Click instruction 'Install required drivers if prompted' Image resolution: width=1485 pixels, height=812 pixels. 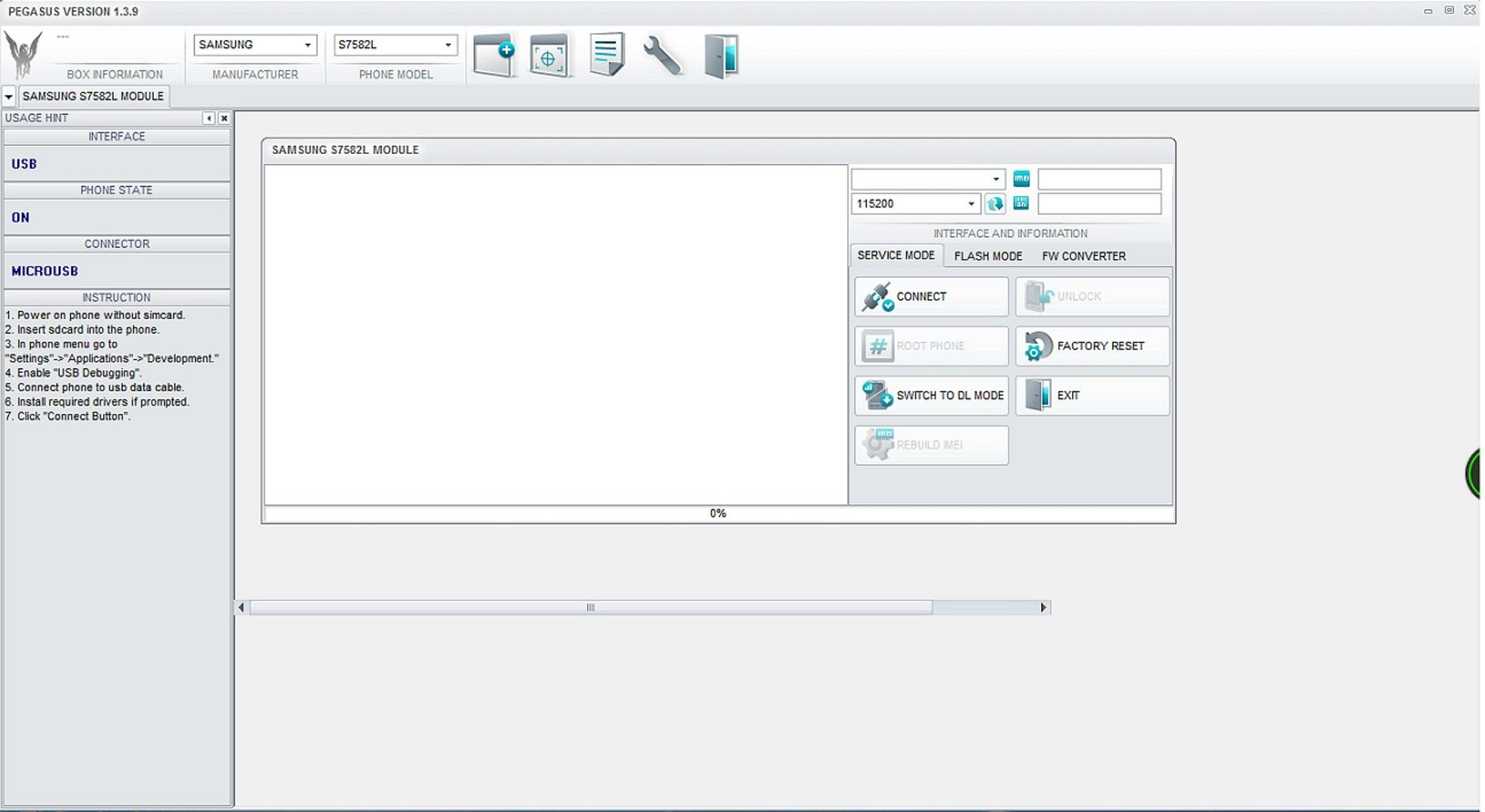[x=97, y=401]
